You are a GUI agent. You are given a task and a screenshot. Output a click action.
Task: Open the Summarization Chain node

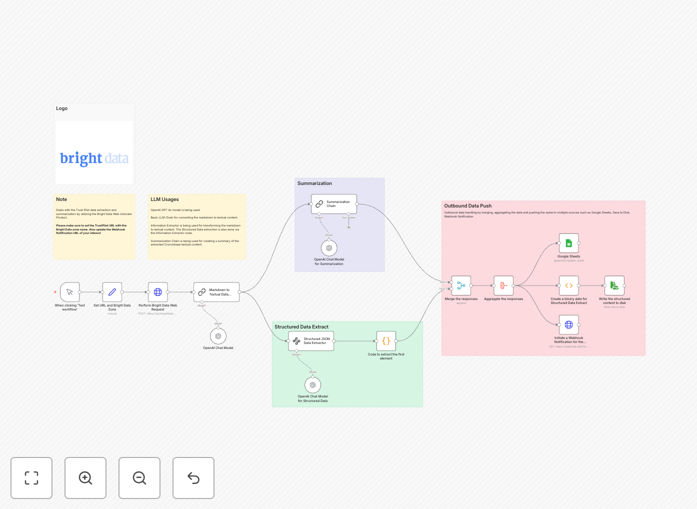(x=334, y=204)
